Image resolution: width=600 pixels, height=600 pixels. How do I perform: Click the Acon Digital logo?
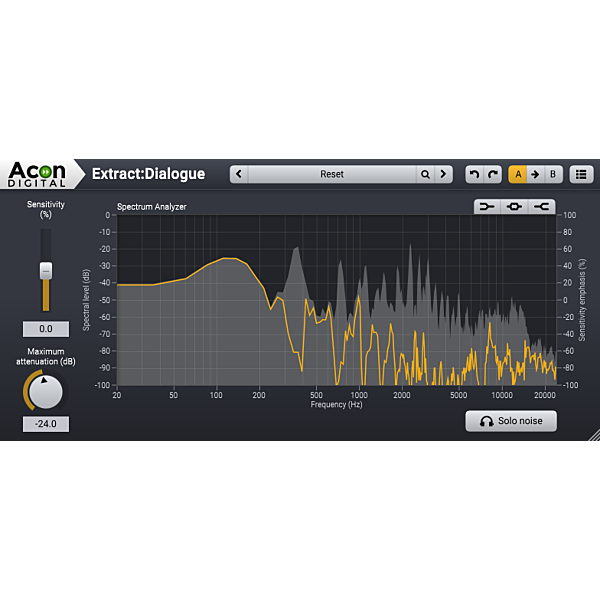[37, 174]
